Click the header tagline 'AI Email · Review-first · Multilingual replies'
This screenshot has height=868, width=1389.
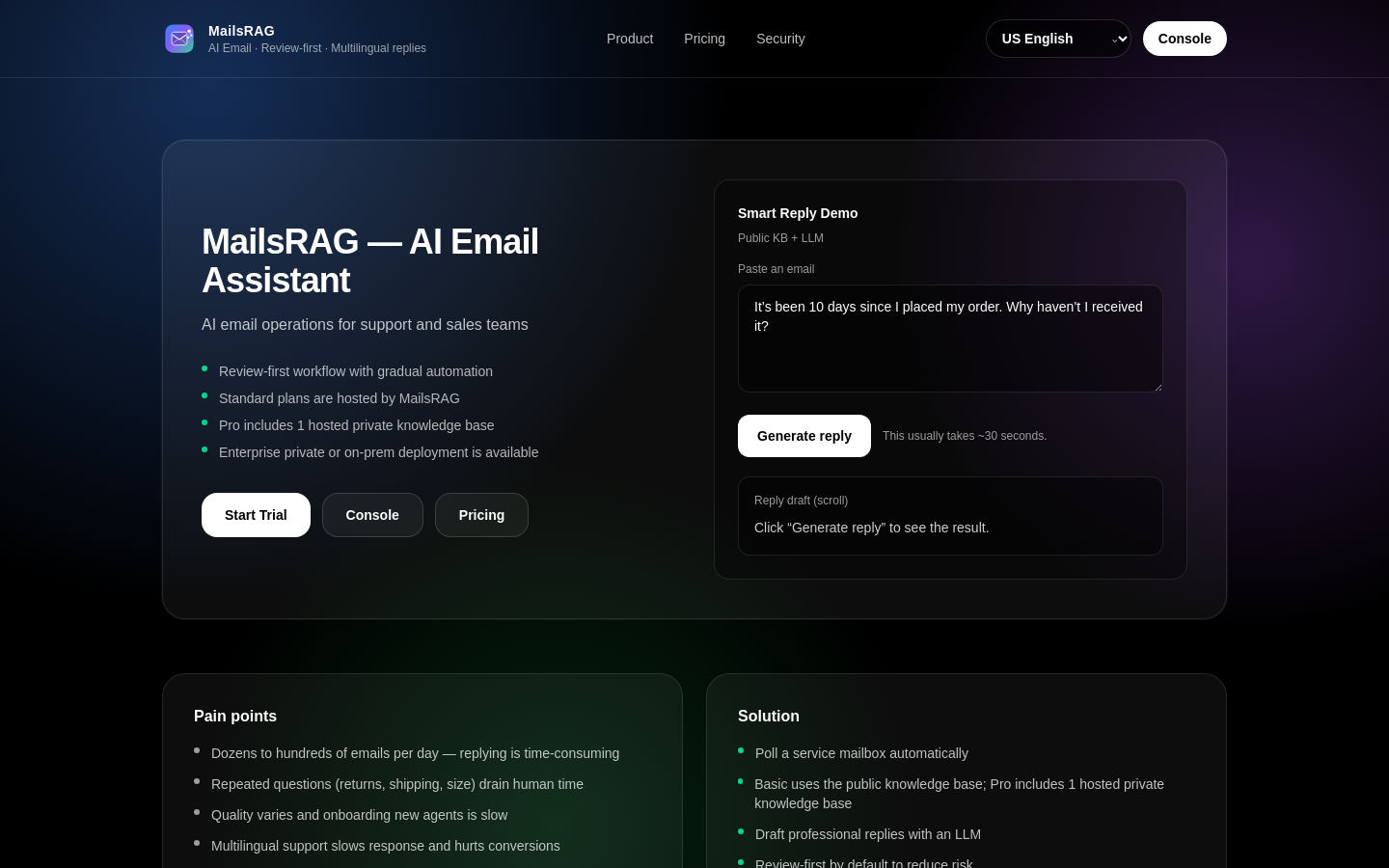(317, 48)
